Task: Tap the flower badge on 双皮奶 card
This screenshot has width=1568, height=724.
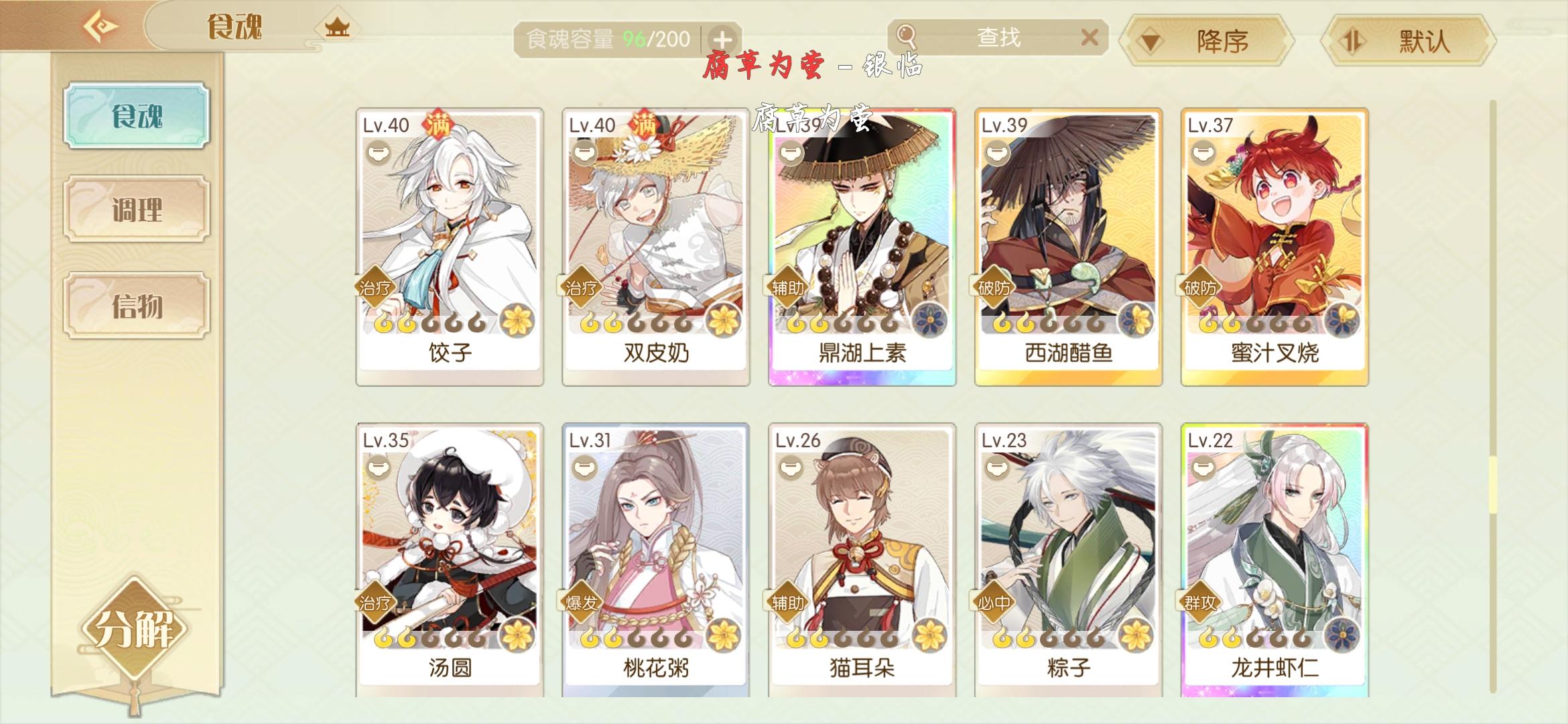Action: pyautogui.click(x=724, y=320)
